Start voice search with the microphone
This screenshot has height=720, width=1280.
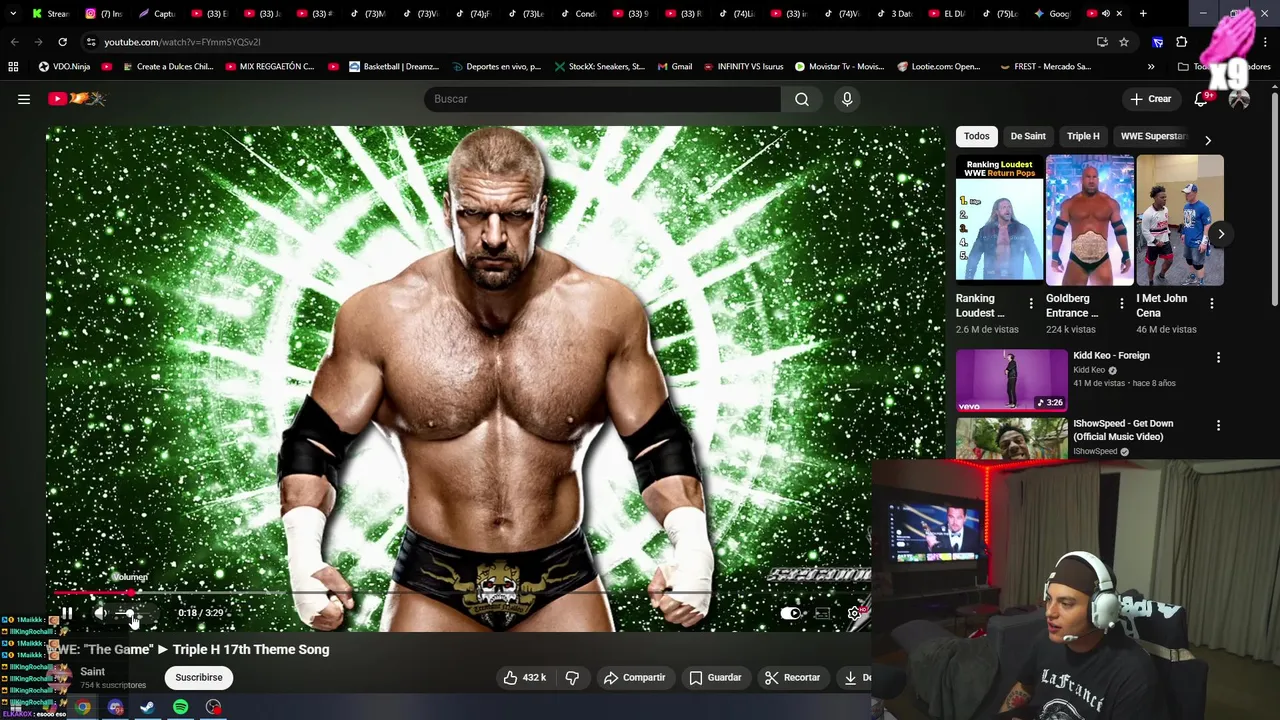pyautogui.click(x=847, y=99)
